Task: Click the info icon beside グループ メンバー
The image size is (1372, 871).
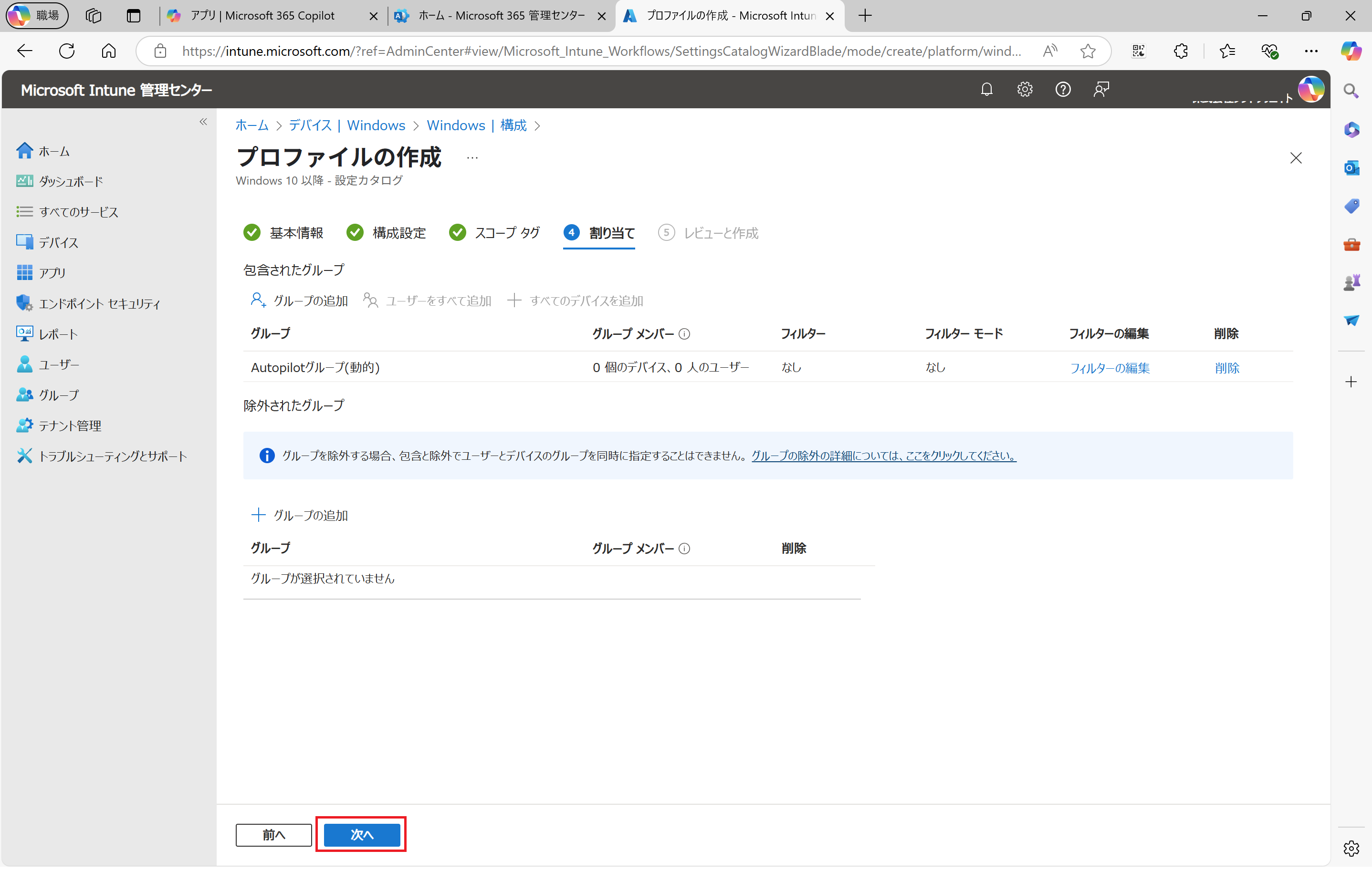Action: 684,334
